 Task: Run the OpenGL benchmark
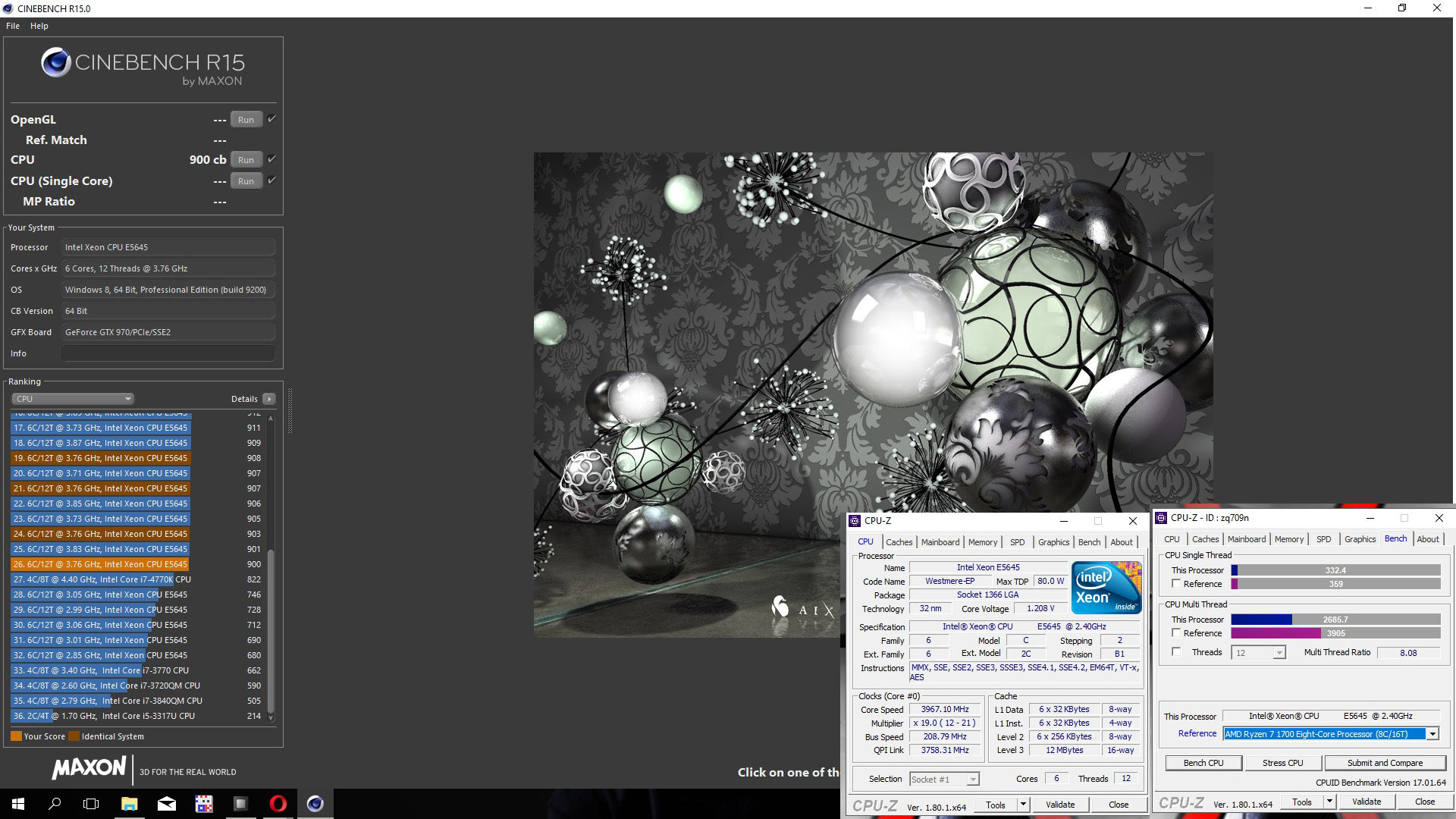246,120
